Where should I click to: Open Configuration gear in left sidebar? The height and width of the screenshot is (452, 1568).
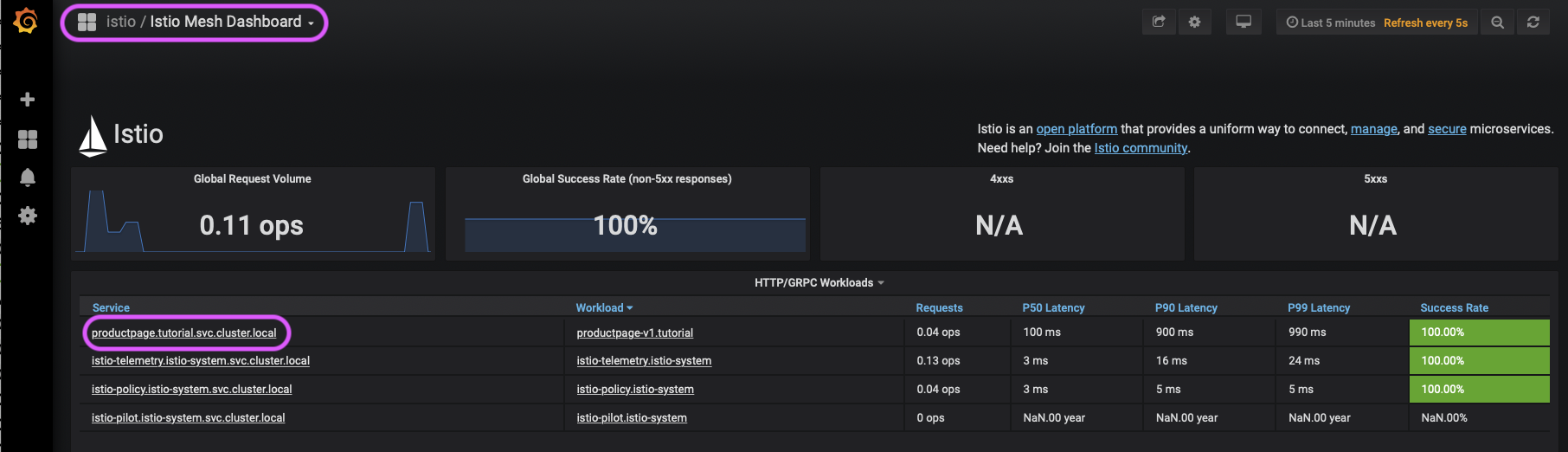pos(28,216)
